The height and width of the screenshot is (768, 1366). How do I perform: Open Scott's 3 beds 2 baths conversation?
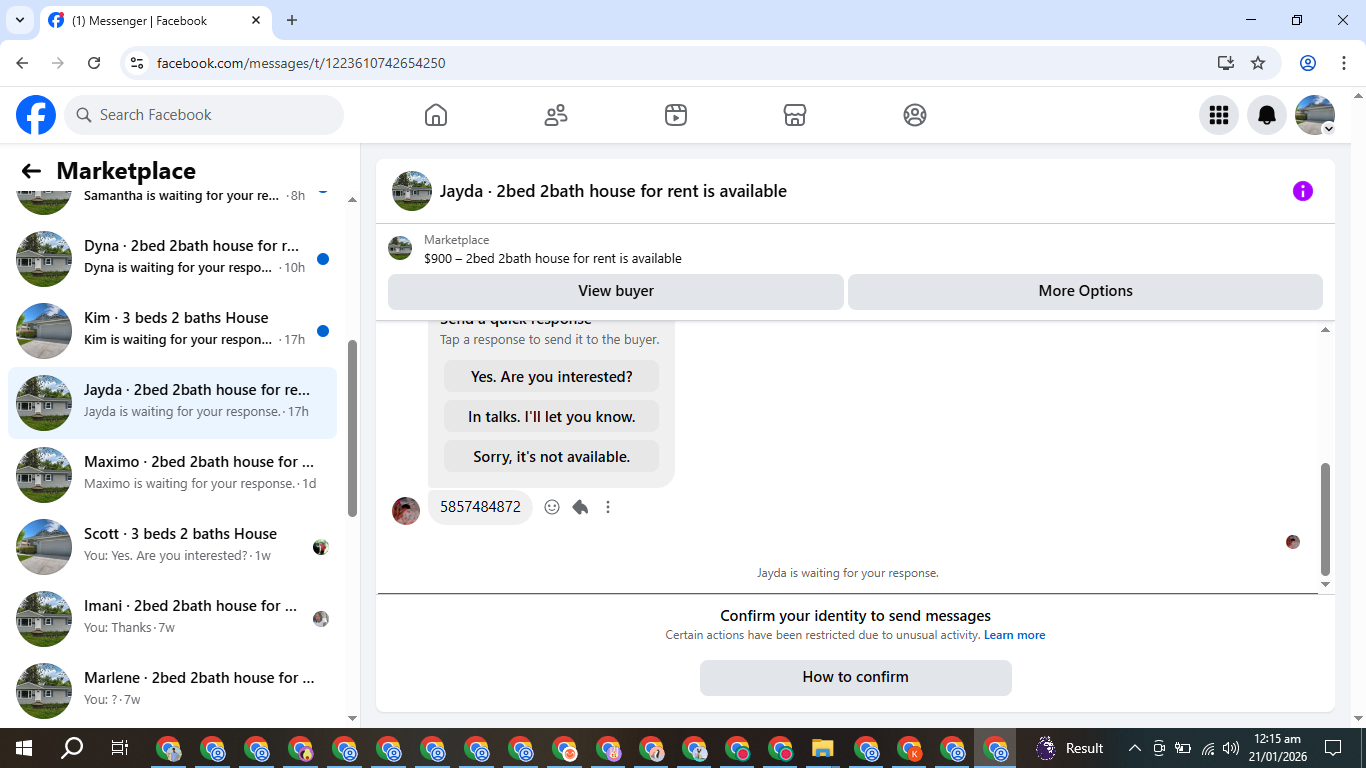tap(172, 547)
